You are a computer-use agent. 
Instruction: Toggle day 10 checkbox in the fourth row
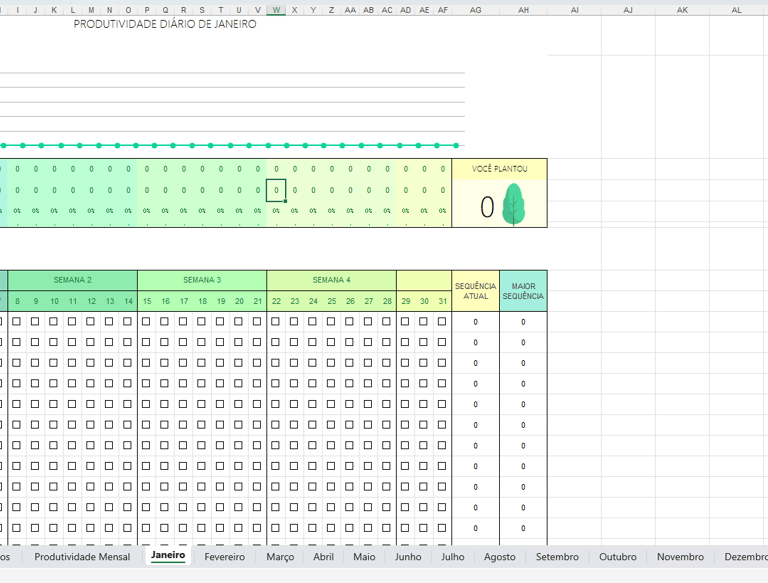click(x=53, y=383)
